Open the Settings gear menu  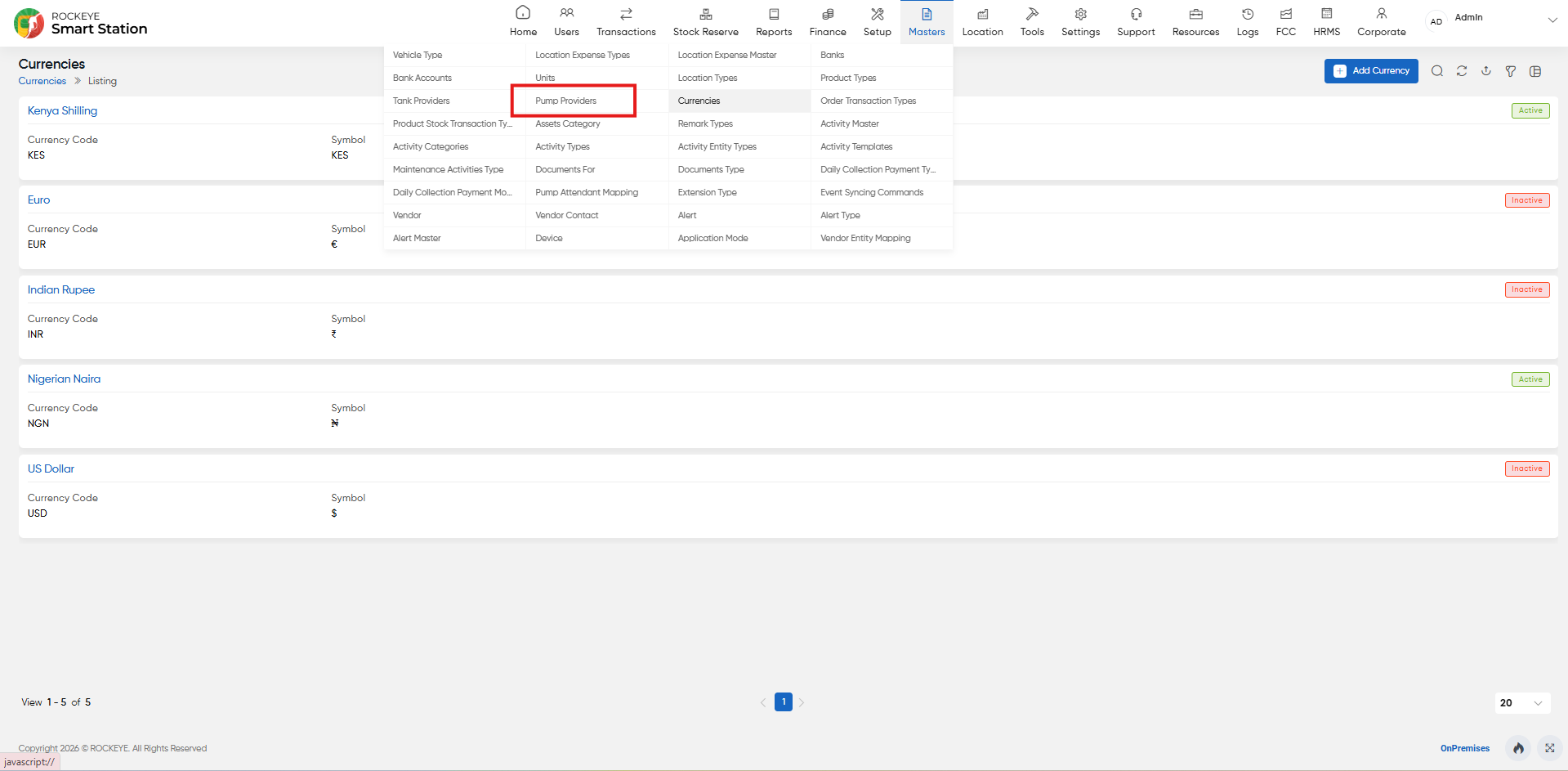[1080, 22]
